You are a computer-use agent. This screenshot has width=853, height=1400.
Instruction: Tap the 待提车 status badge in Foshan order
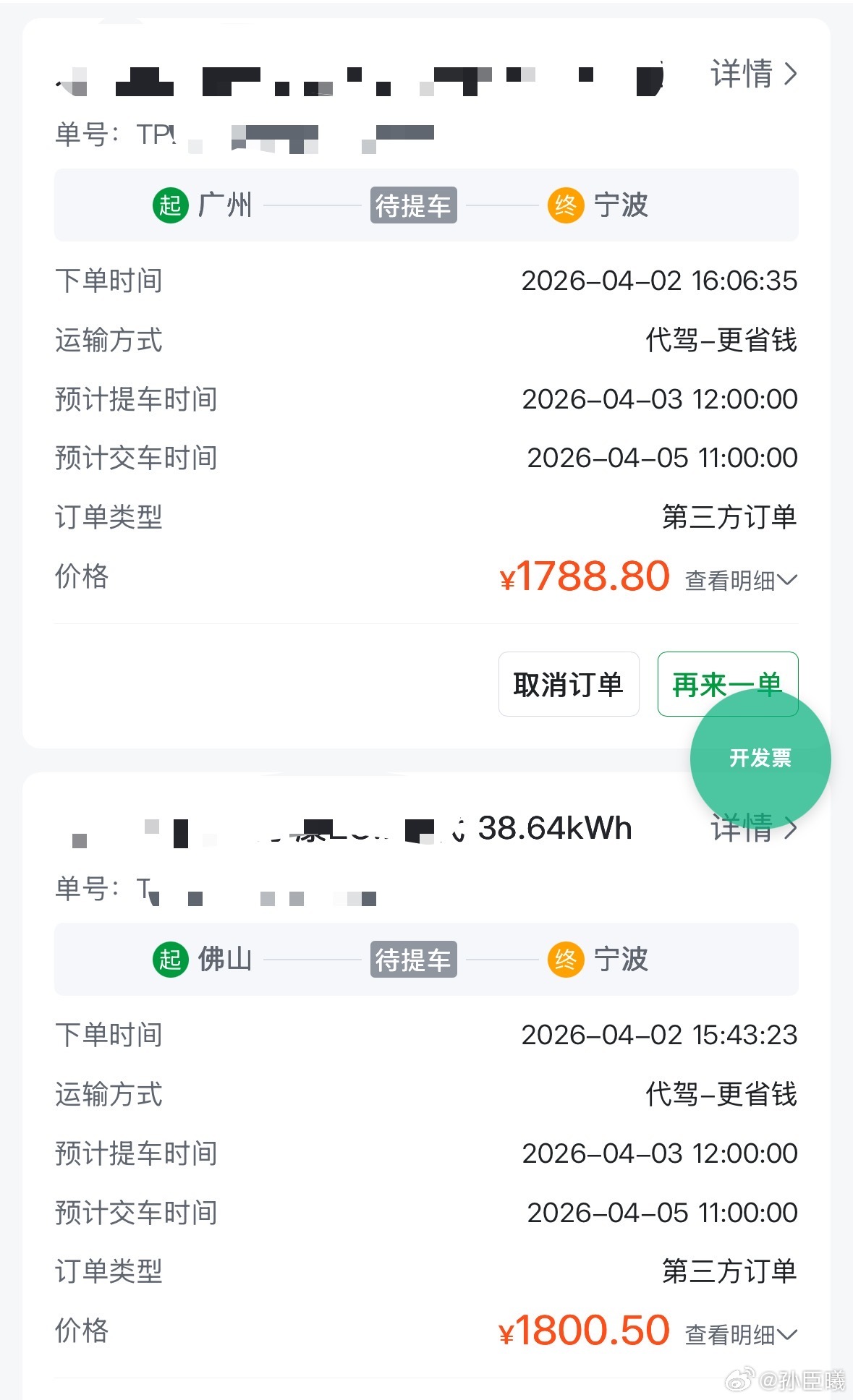413,960
